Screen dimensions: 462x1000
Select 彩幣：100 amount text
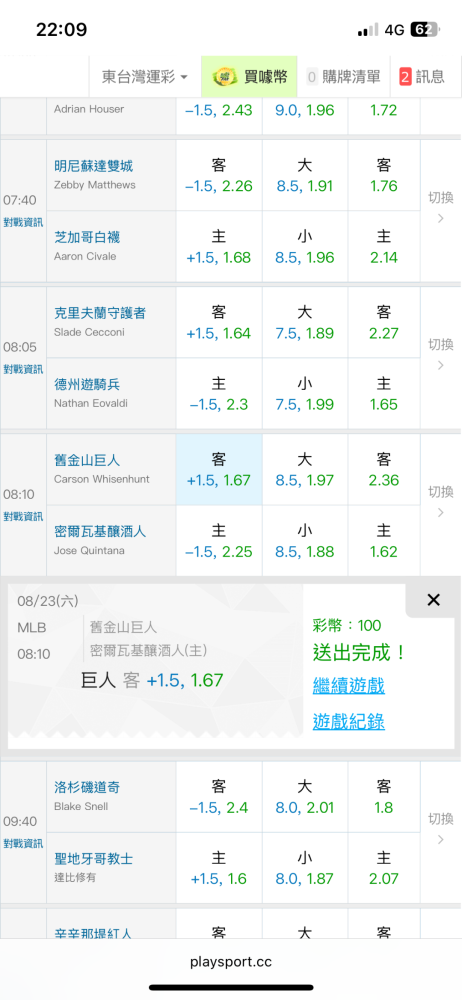tap(347, 626)
